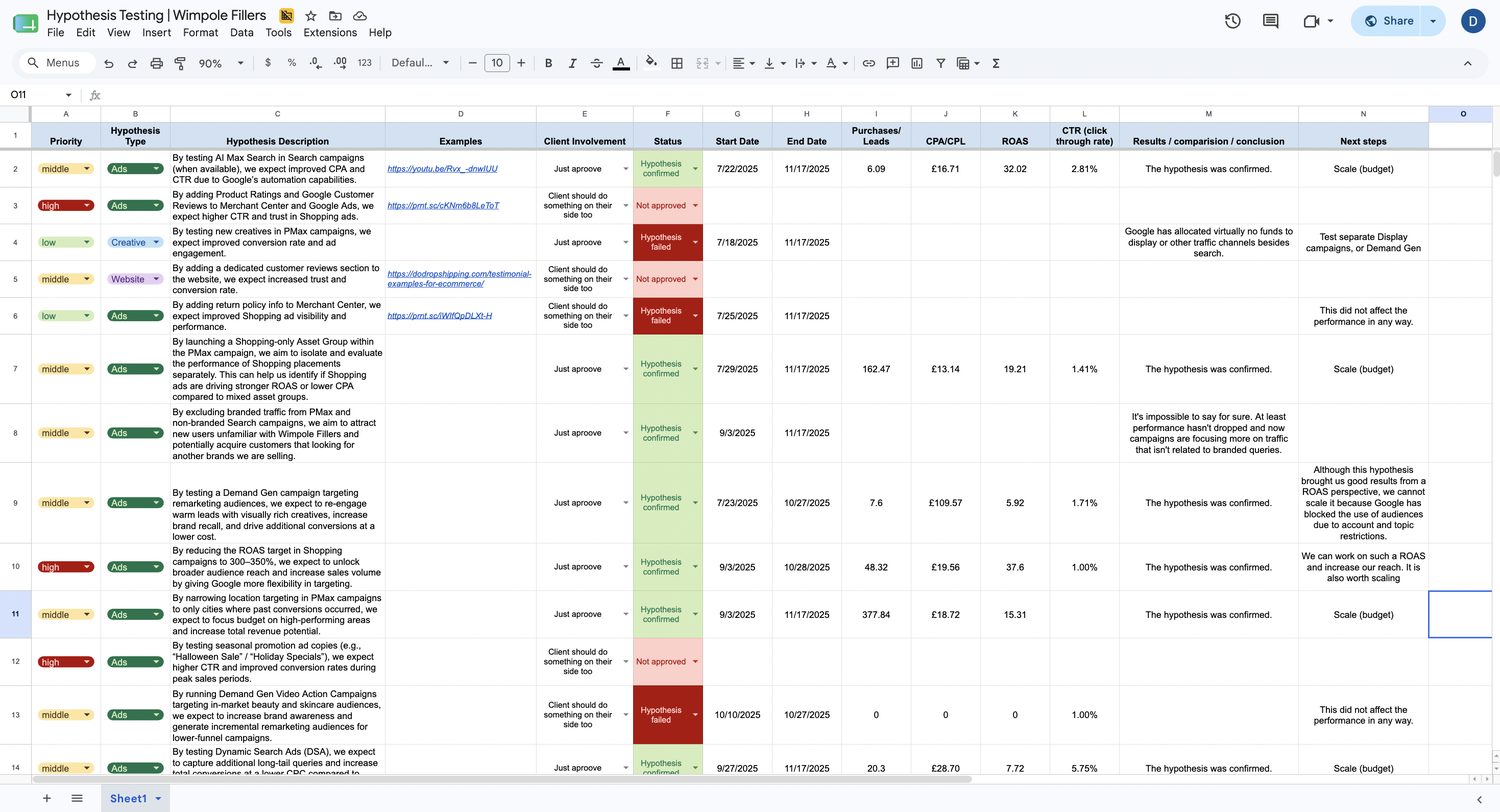Screen dimensions: 1500x812
Task: Open the Google account avatar
Action: pos(1473,21)
